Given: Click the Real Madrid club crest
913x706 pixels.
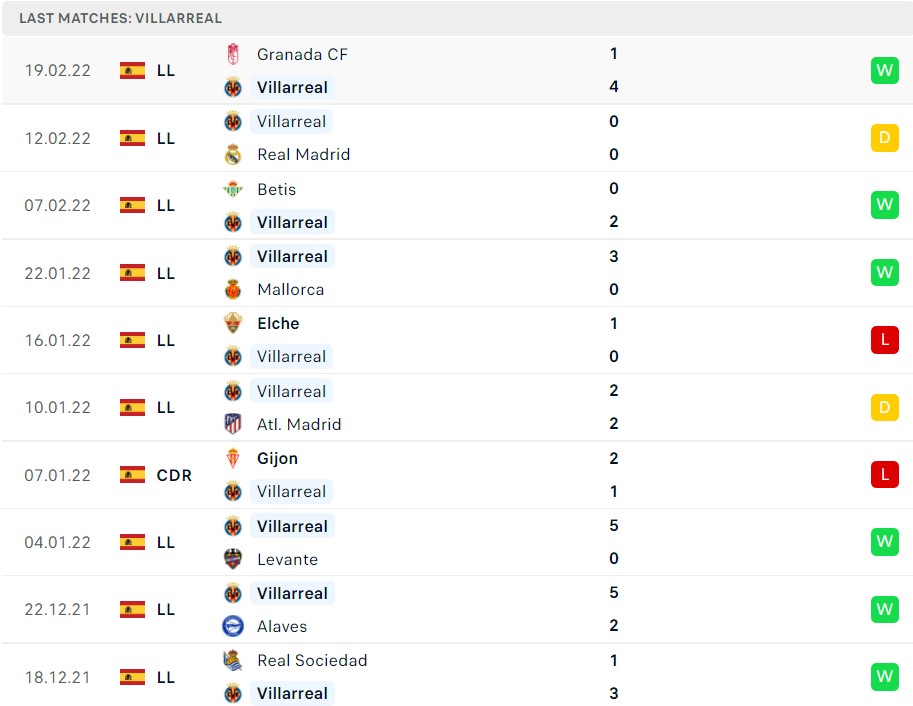Looking at the screenshot, I should coord(232,154).
